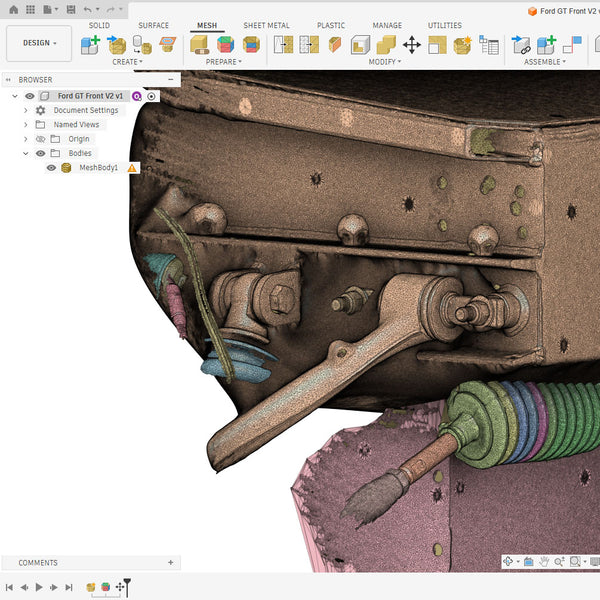Image resolution: width=600 pixels, height=600 pixels.
Task: Open the DESIGN workspace dropdown
Action: [39, 43]
